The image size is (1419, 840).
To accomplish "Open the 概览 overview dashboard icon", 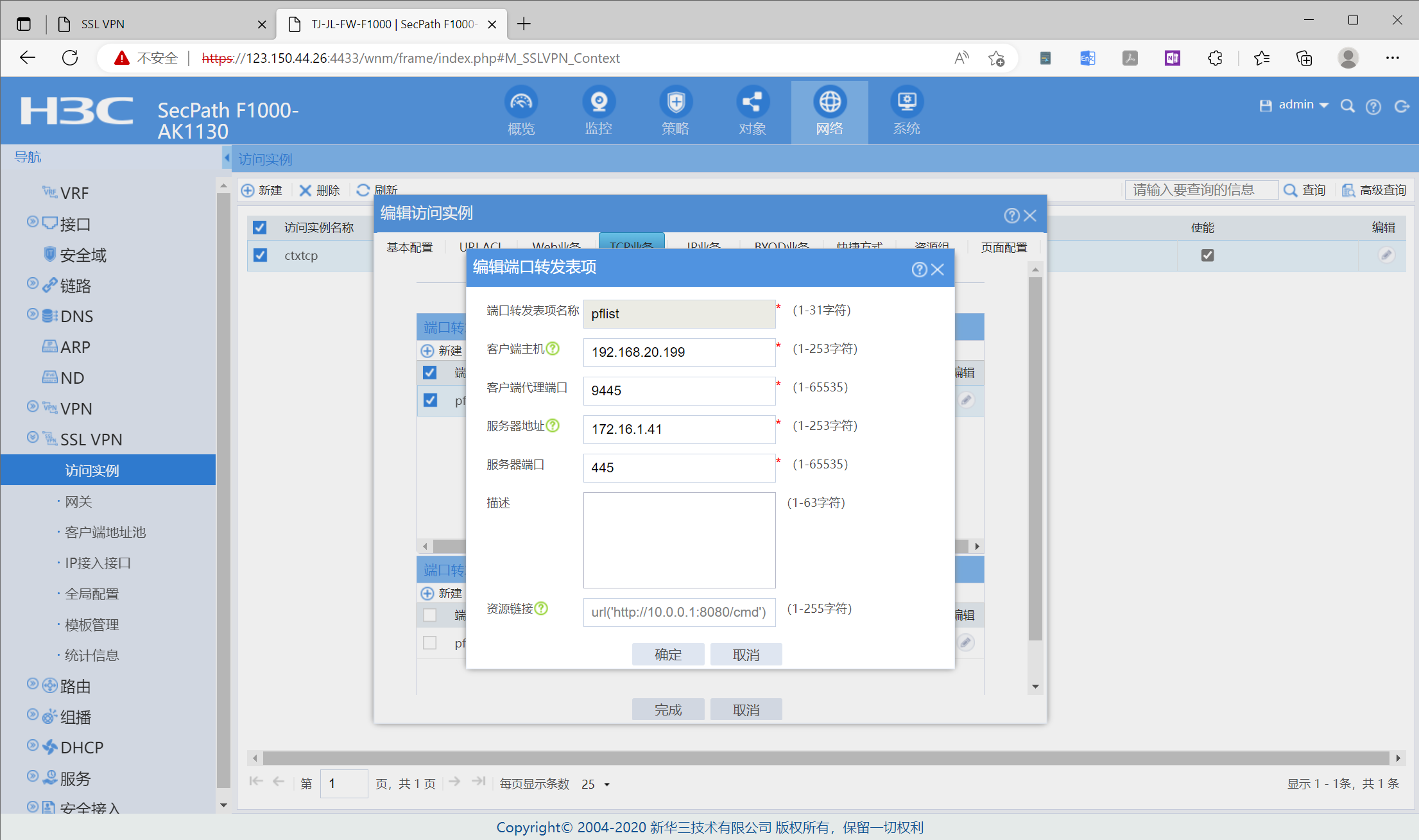I will [x=520, y=103].
